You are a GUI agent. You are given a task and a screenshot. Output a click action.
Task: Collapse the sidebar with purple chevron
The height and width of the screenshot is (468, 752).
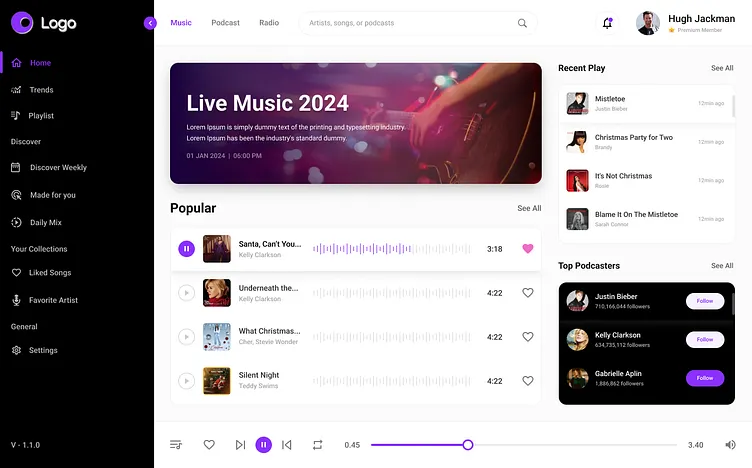150,23
